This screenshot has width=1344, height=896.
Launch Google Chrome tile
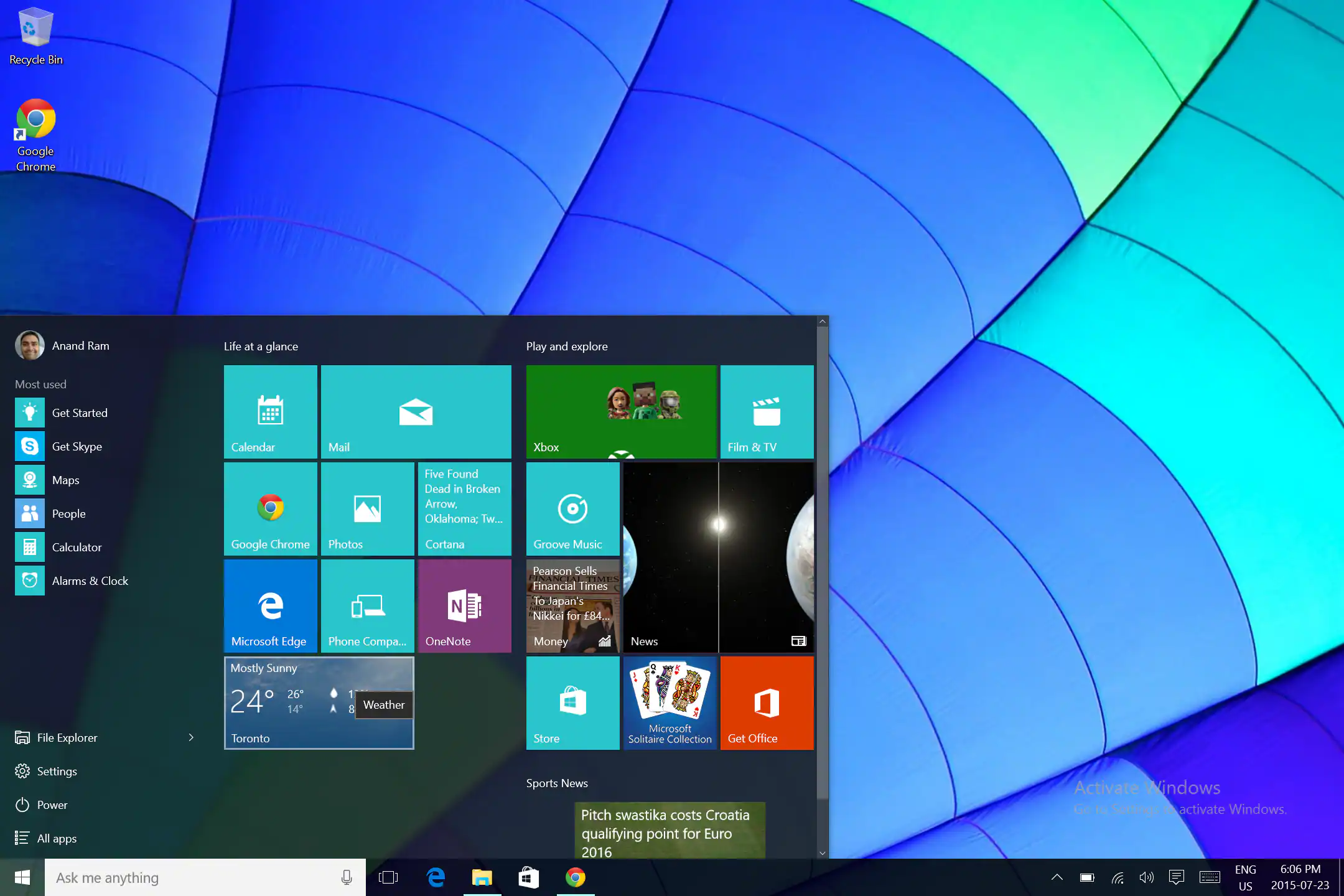click(270, 509)
